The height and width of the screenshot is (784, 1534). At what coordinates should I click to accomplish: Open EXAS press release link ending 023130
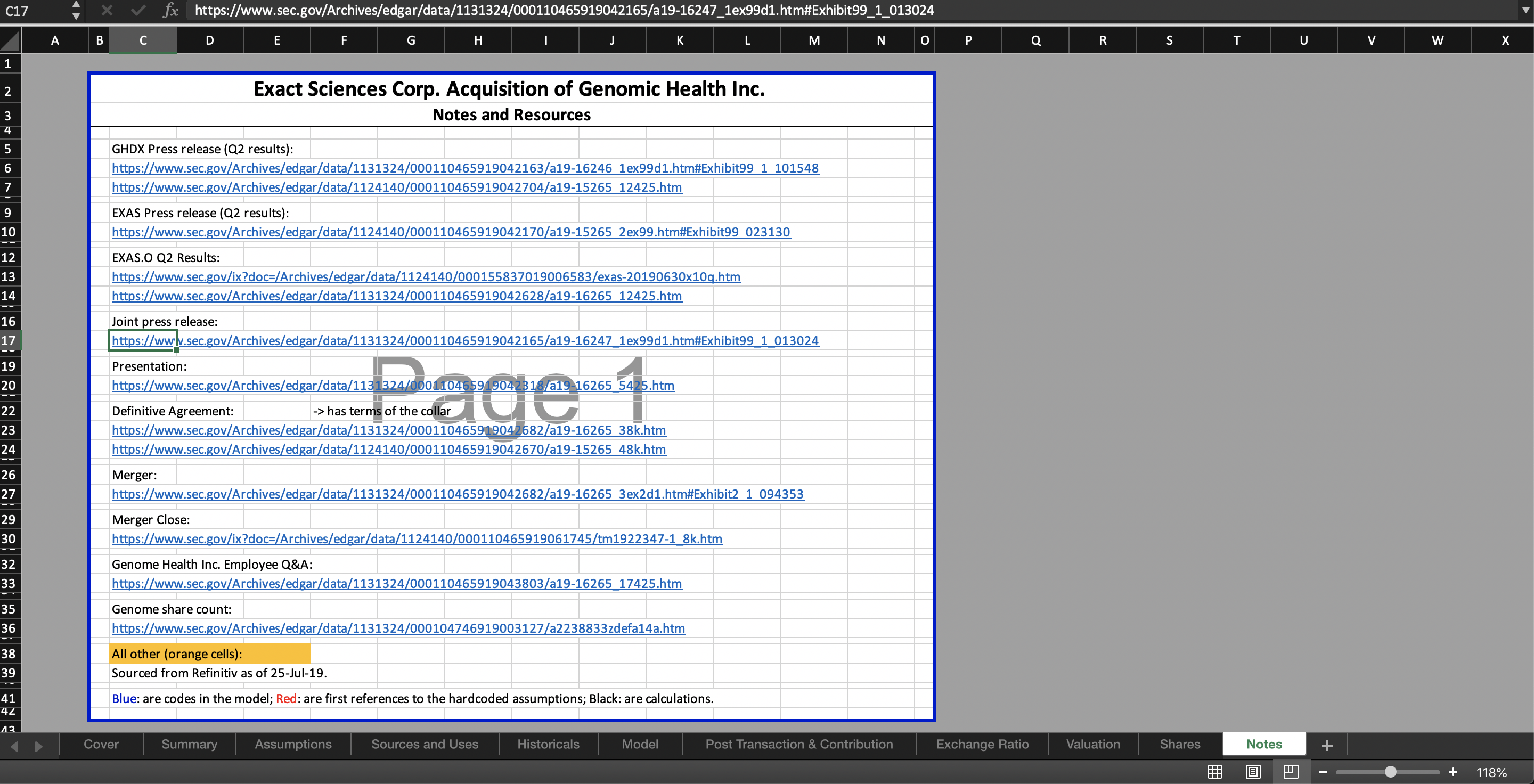(451, 232)
